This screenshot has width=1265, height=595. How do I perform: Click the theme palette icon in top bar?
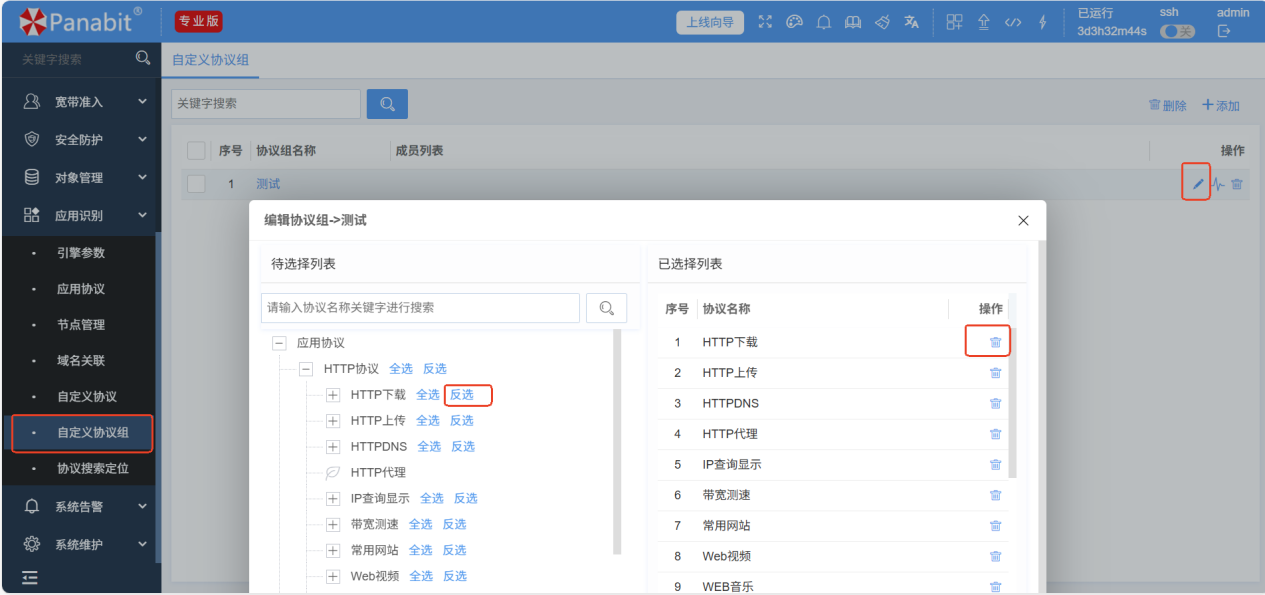point(795,22)
